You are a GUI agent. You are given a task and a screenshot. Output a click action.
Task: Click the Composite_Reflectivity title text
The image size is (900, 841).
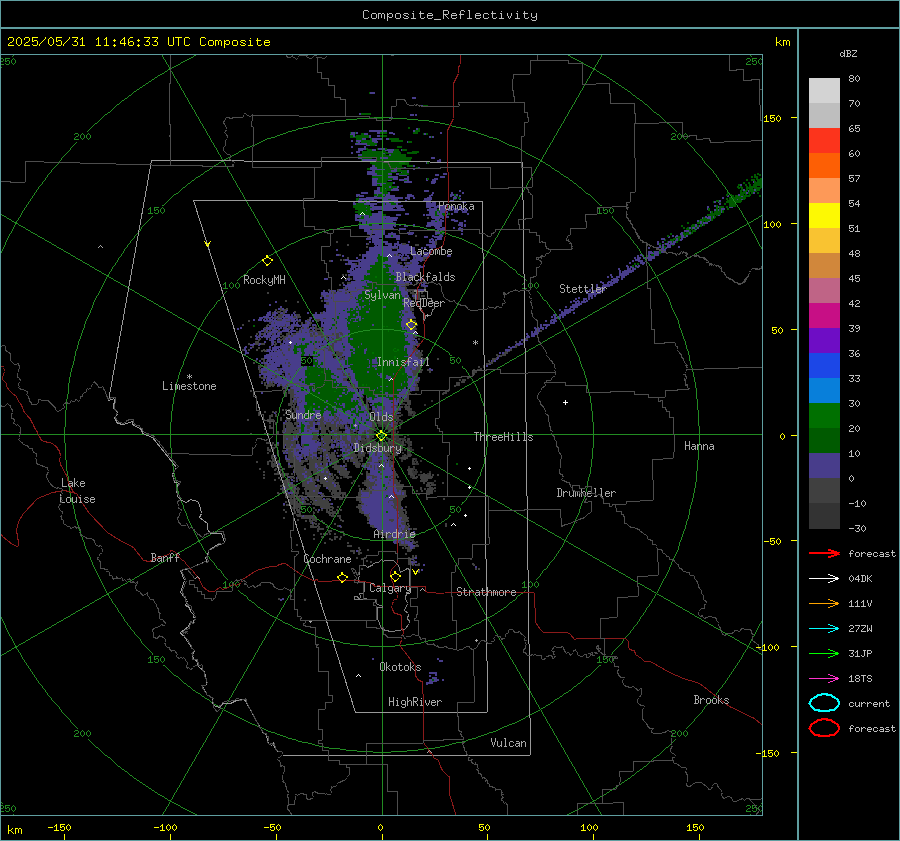coord(450,15)
